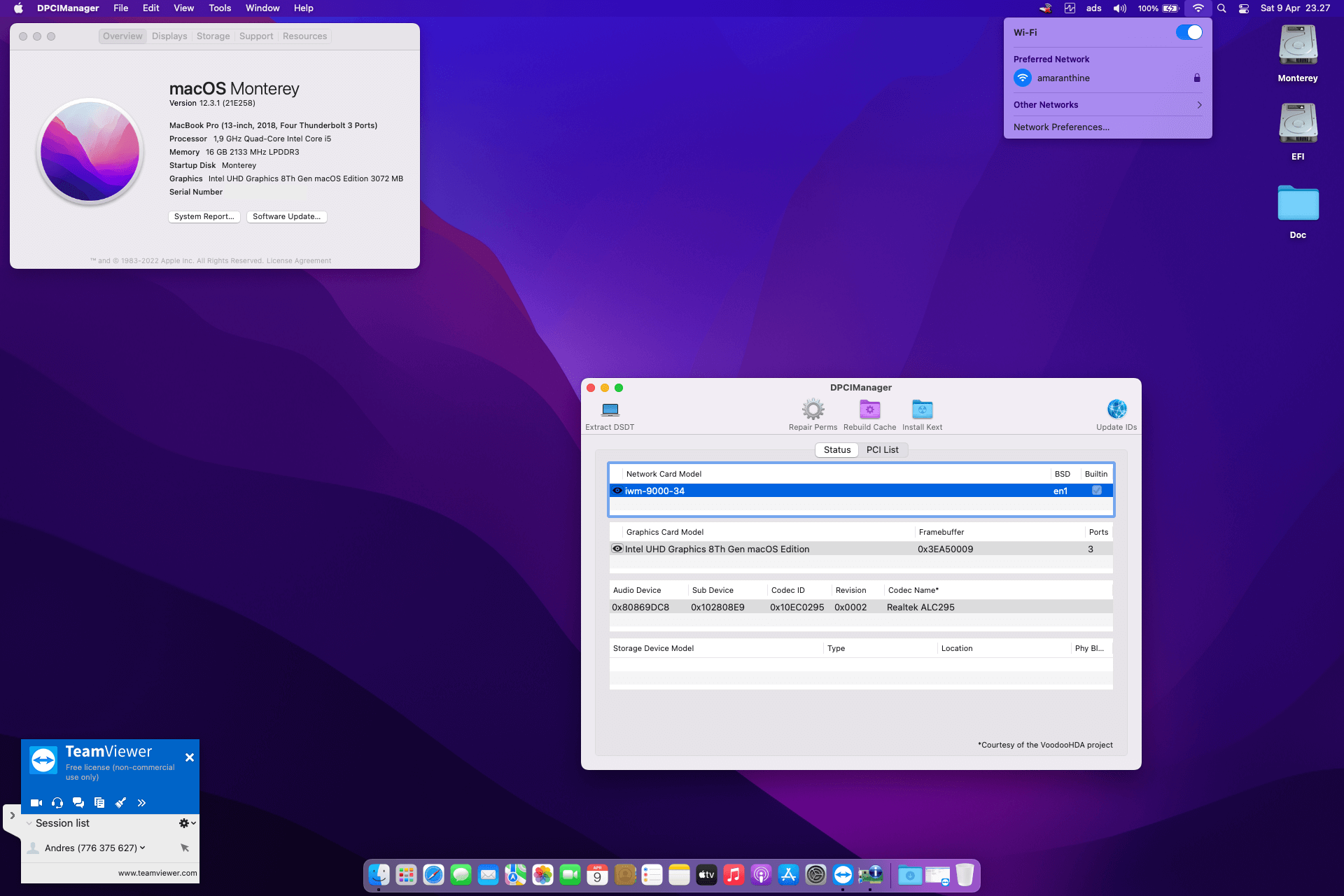Click the Rebuild Cache icon
The image size is (1344, 896).
[869, 409]
